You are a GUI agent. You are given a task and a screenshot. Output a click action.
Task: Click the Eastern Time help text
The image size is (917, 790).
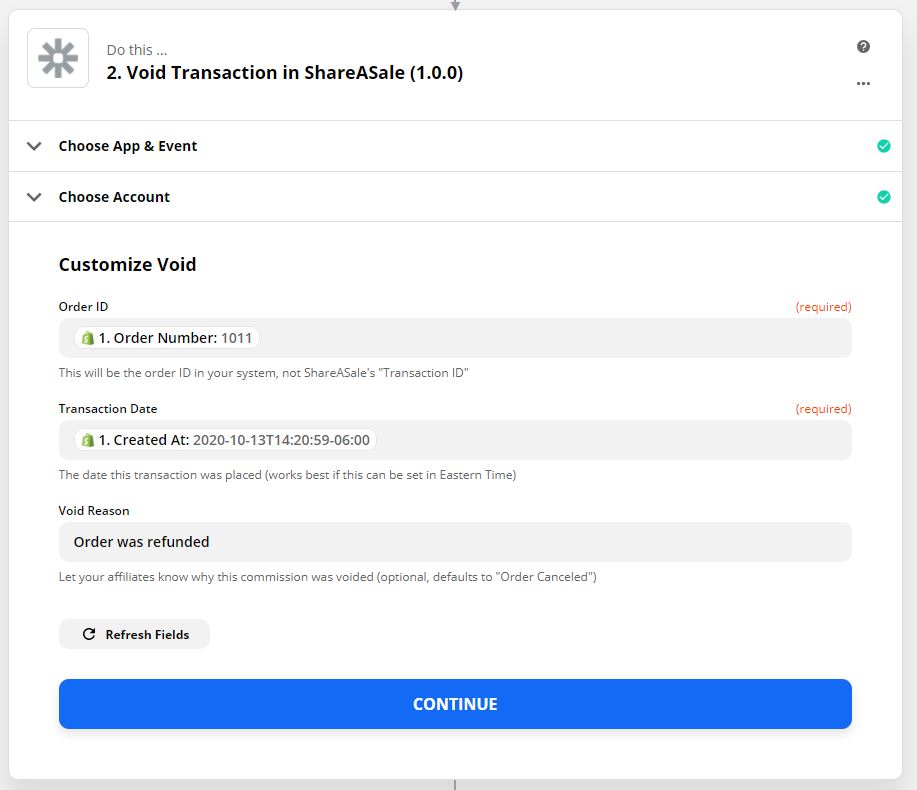tap(287, 475)
